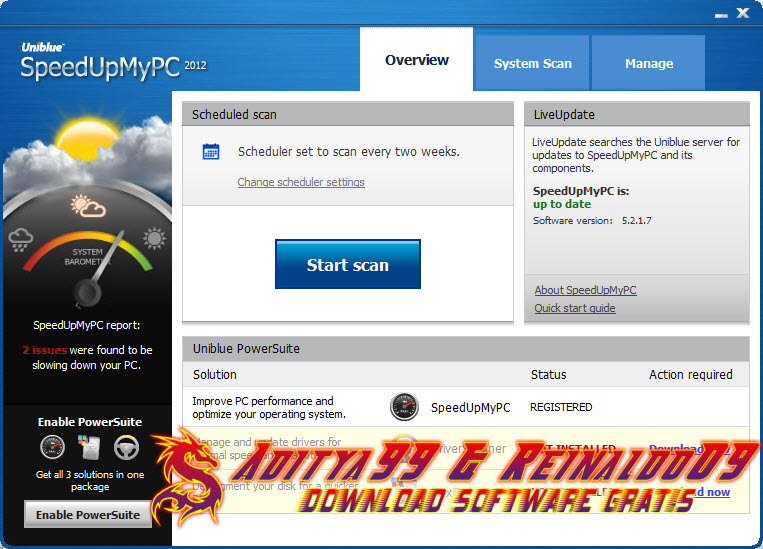Click the System Barometer gauge dial

[x=88, y=268]
